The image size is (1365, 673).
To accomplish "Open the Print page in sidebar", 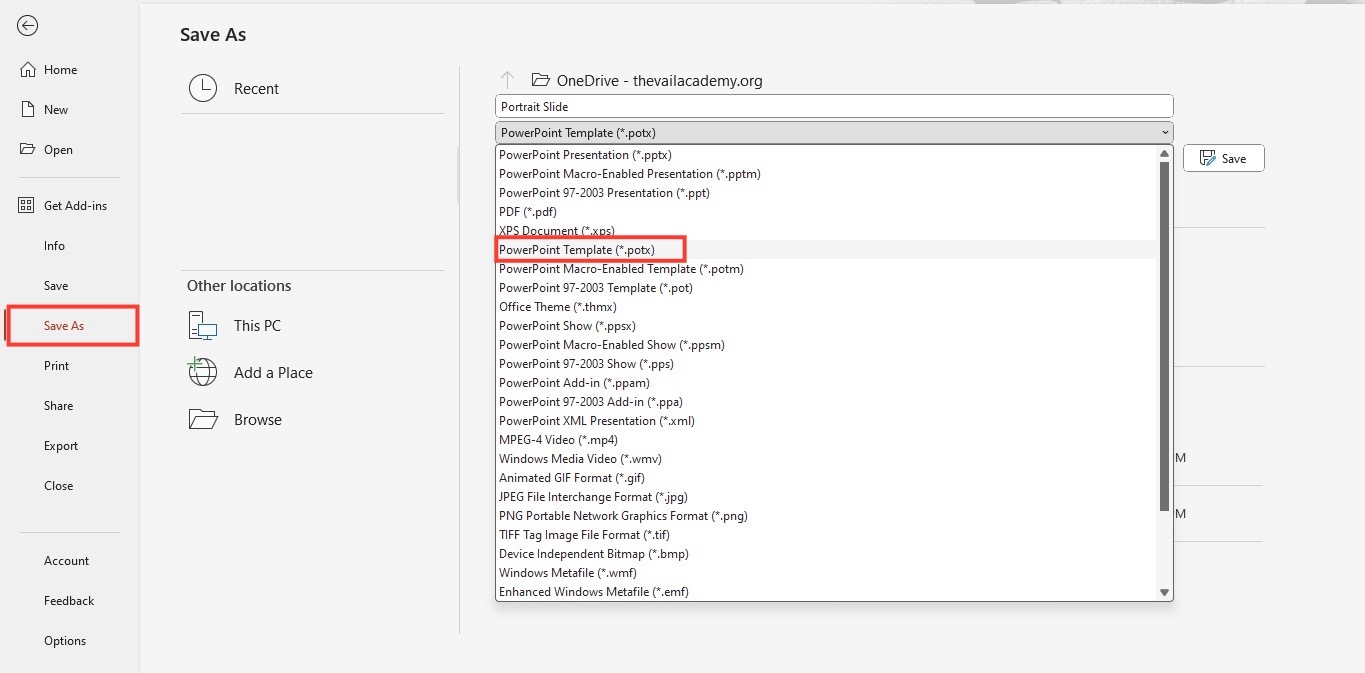I will pos(57,366).
